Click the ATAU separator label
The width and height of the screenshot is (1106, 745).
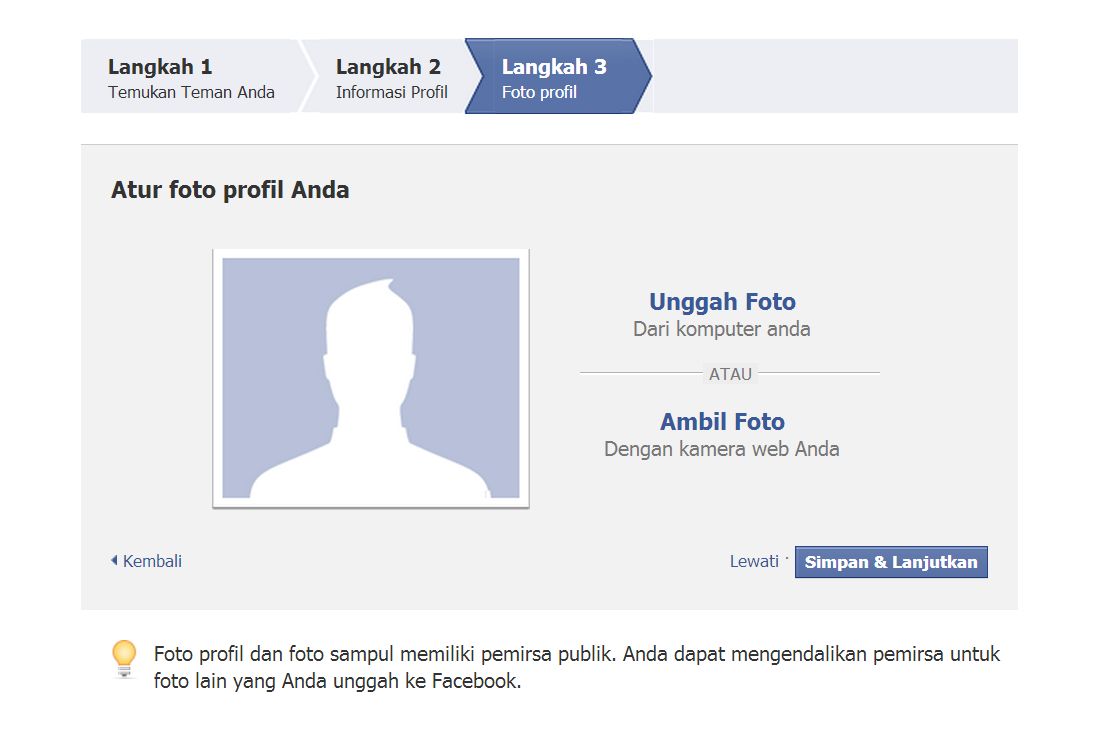click(730, 374)
